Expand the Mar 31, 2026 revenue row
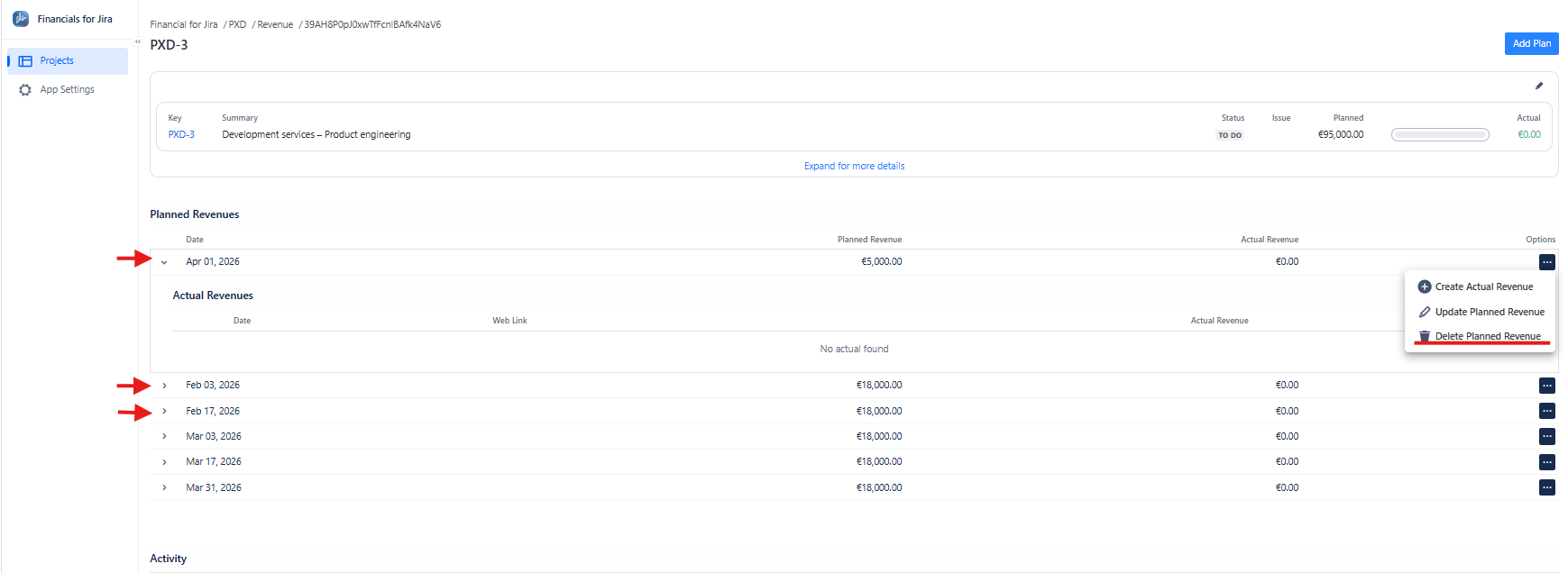This screenshot has width=1568, height=573. coord(164,488)
